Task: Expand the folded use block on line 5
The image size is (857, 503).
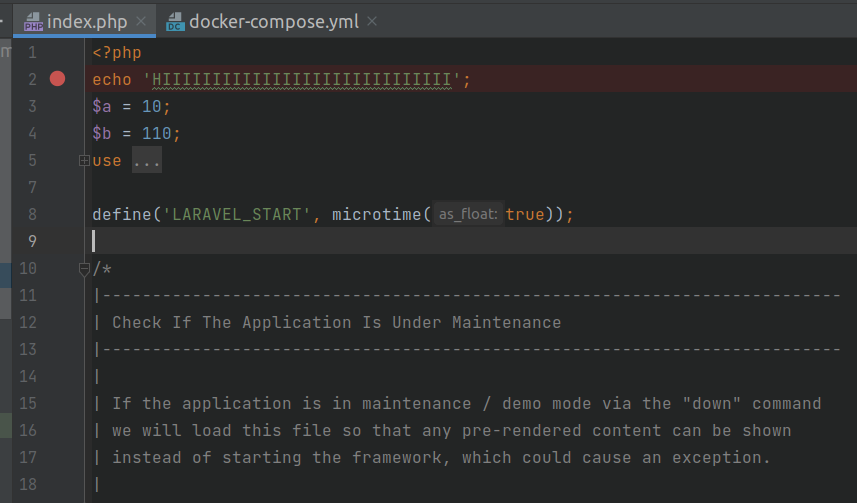Action: (84, 161)
